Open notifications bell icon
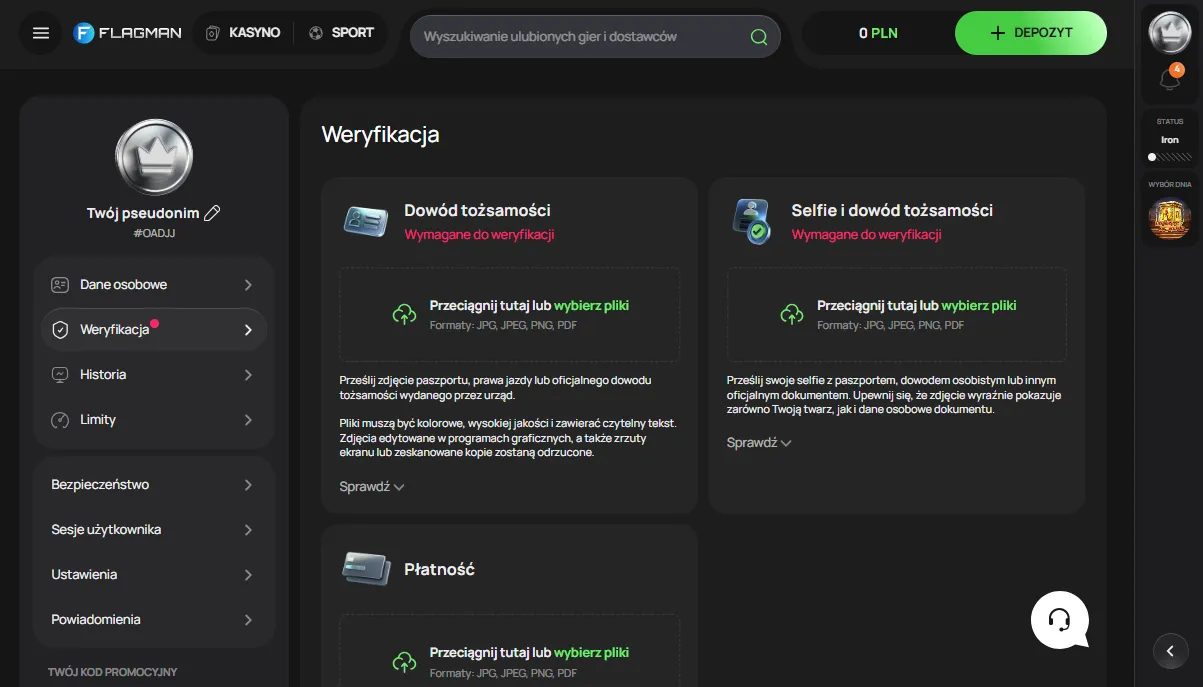Screen dimensions: 1203x687 pos(1169,78)
